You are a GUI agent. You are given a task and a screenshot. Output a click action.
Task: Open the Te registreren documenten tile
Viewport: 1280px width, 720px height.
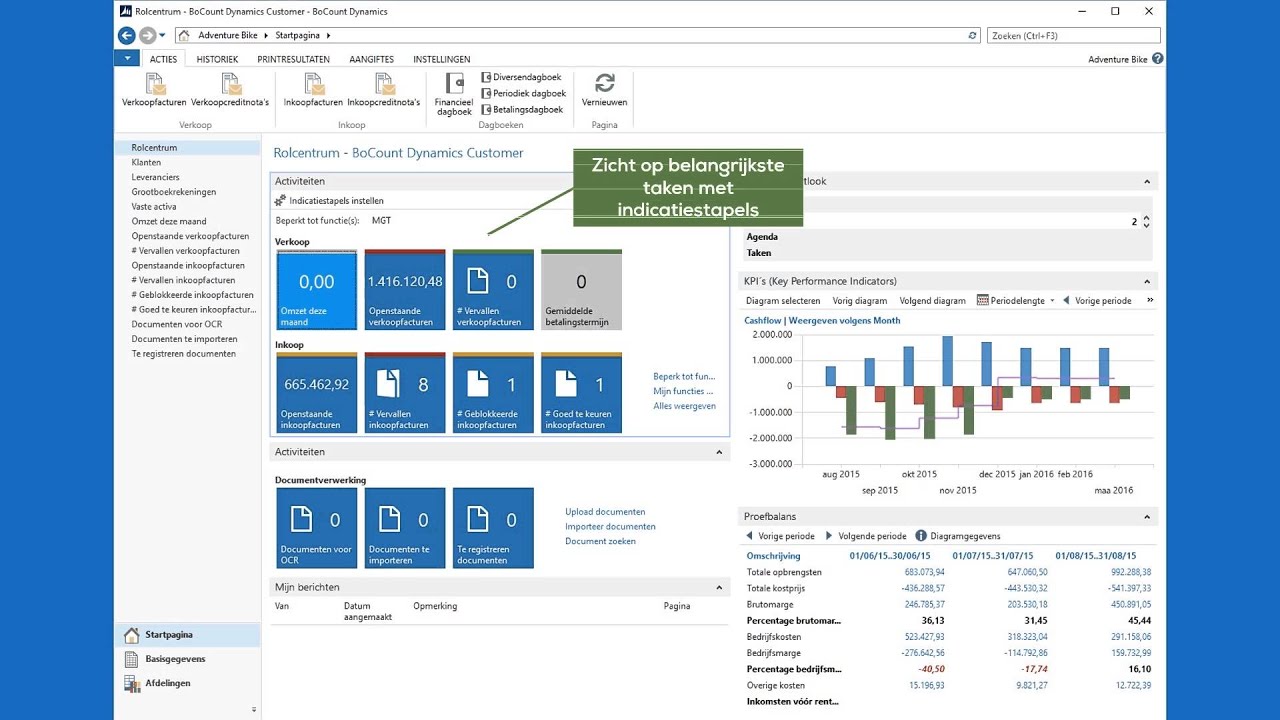pyautogui.click(x=493, y=528)
